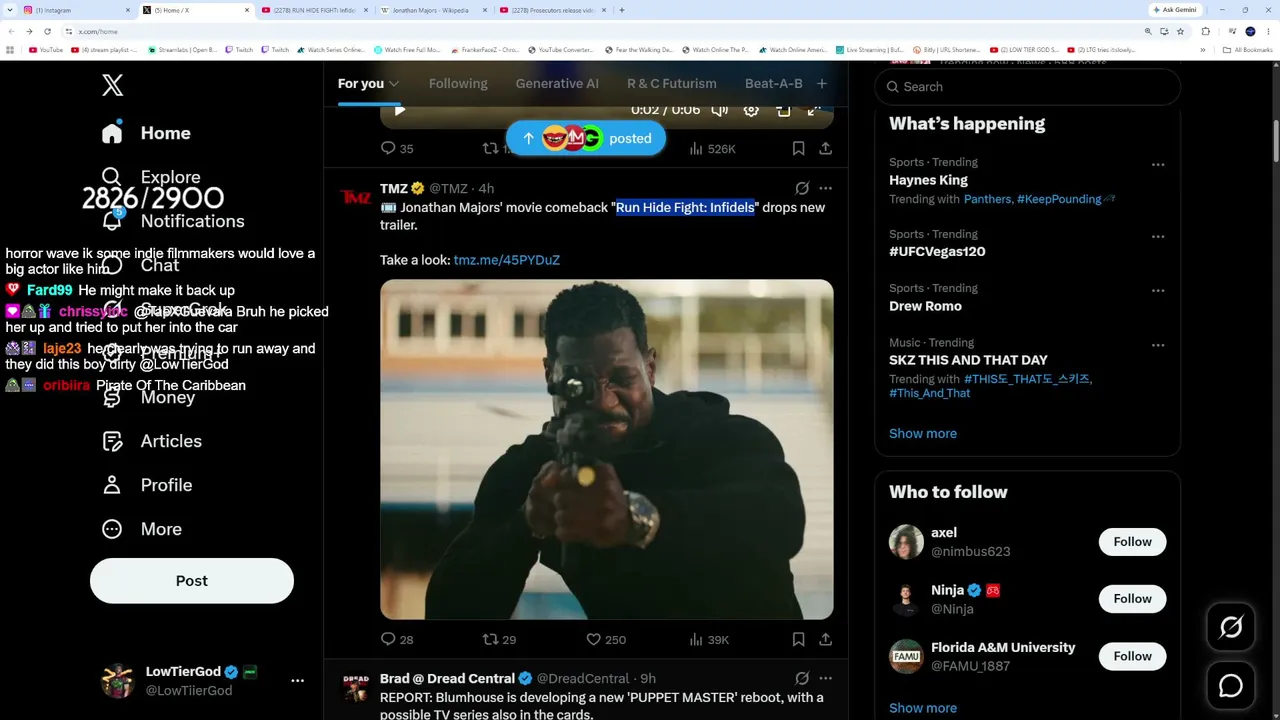1280x720 pixels.
Task: Go to Home in the left navigation
Action: pyautogui.click(x=147, y=133)
